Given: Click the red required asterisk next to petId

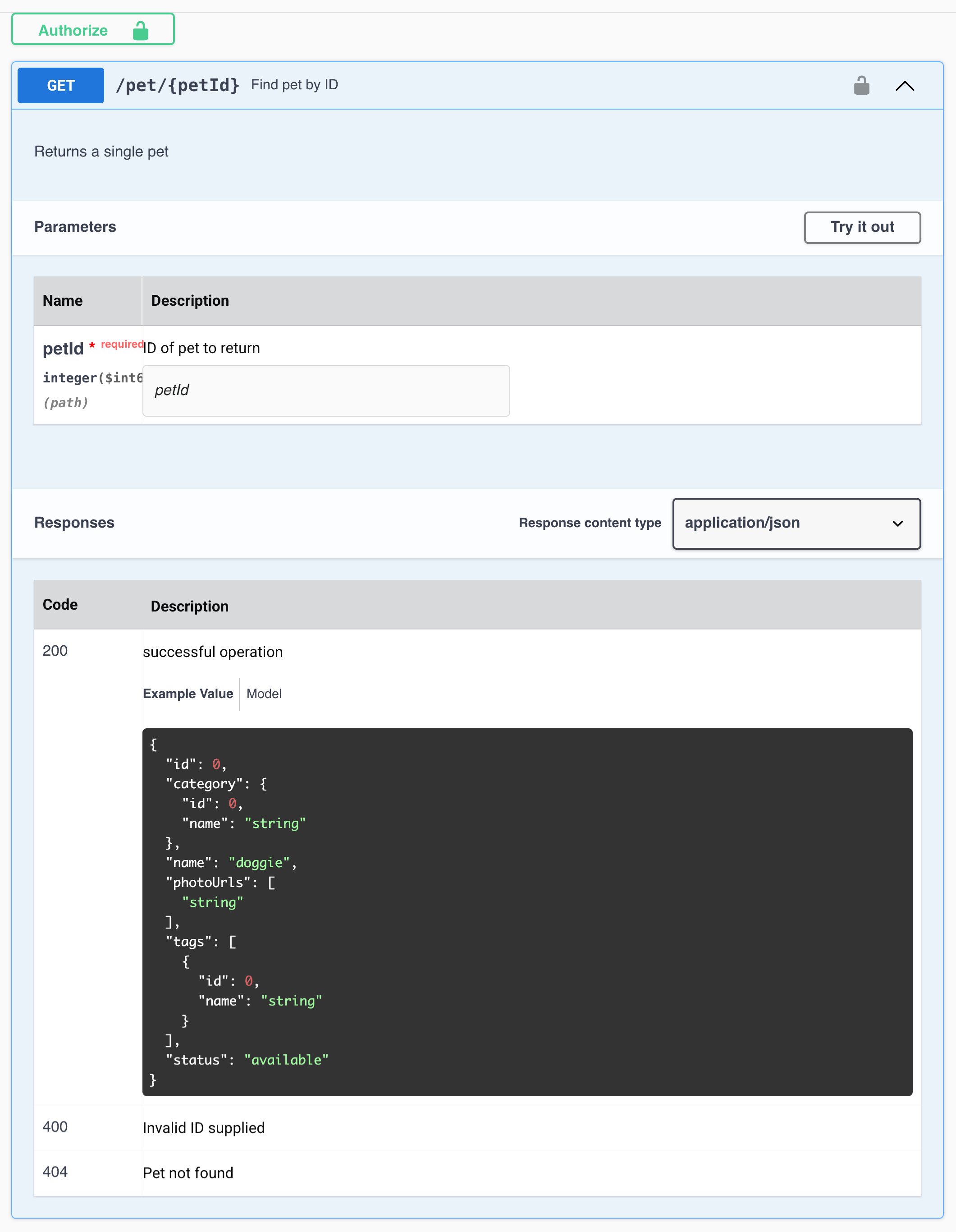Looking at the screenshot, I should point(92,346).
